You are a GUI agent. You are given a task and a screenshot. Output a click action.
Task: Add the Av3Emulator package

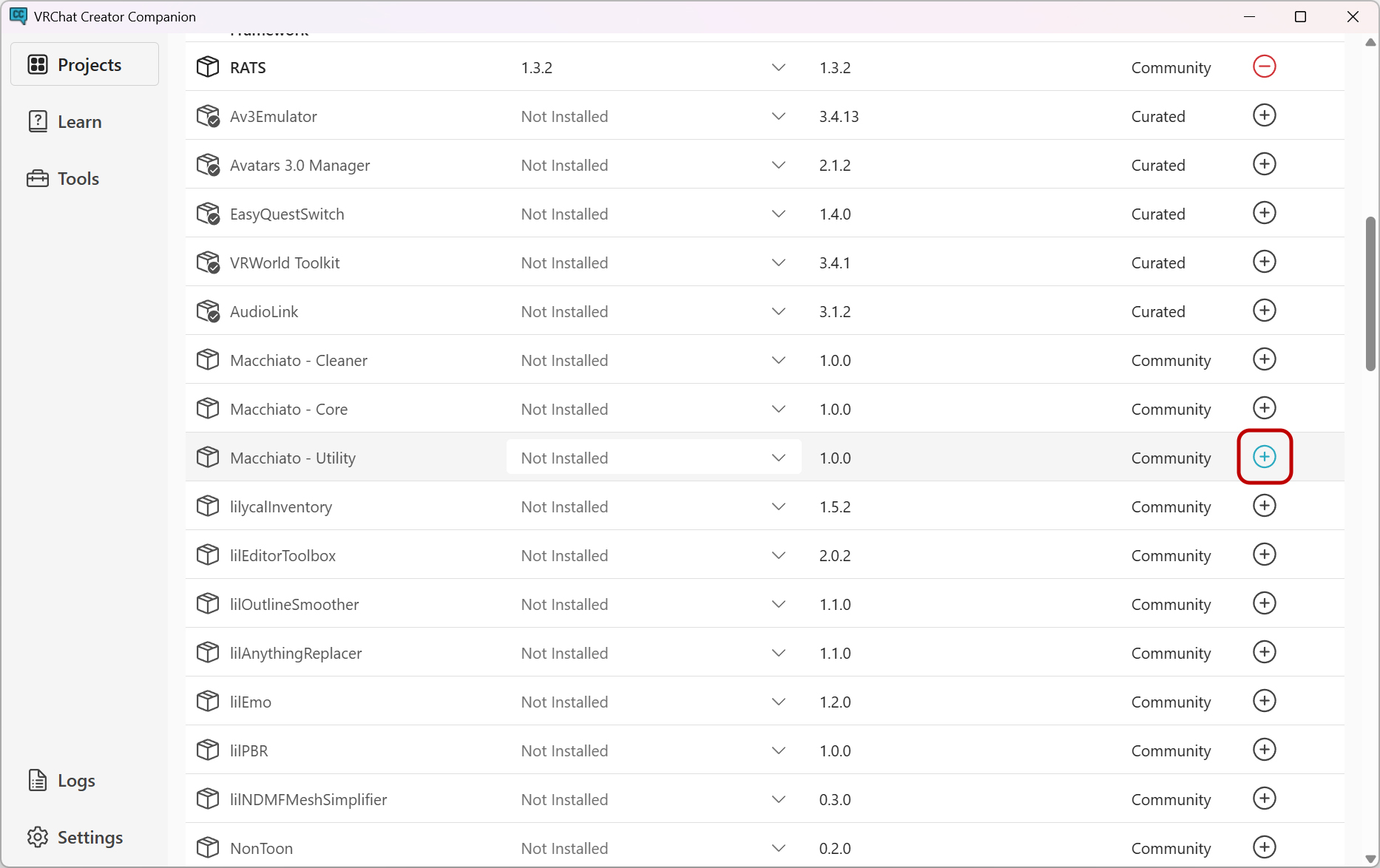(1265, 115)
